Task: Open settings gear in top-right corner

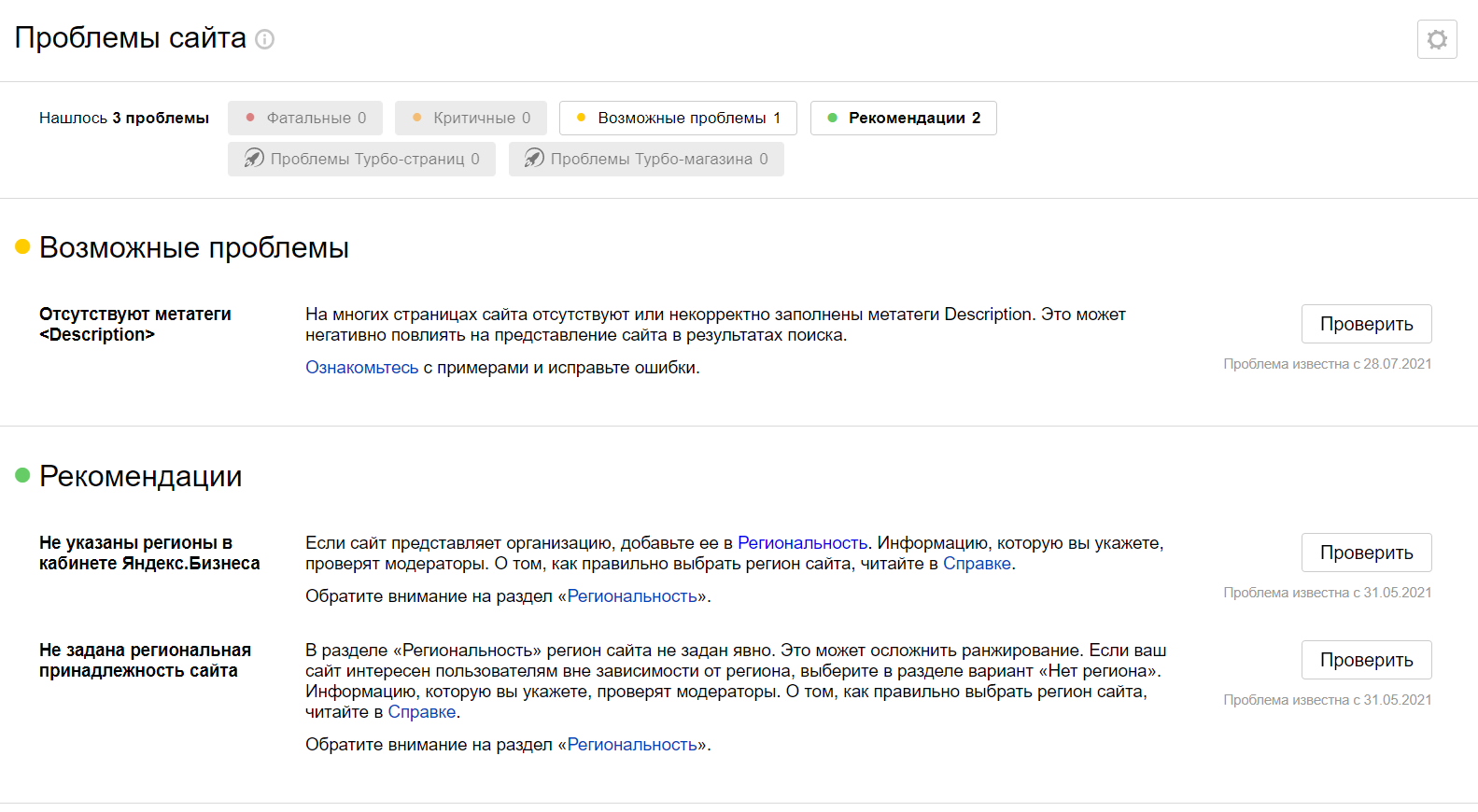Action: (x=1437, y=39)
